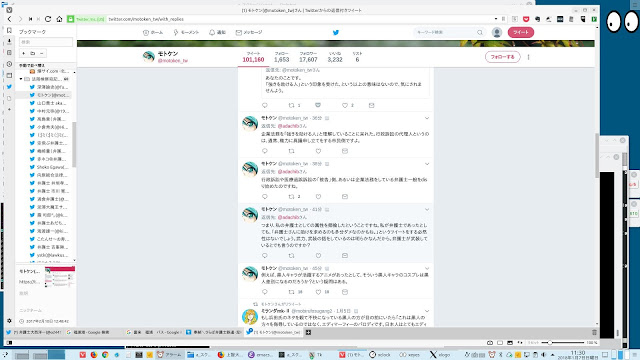Open the chevron menu on 41-minute tweet
Image resolution: width=640 pixels, height=360 pixels.
[427, 210]
